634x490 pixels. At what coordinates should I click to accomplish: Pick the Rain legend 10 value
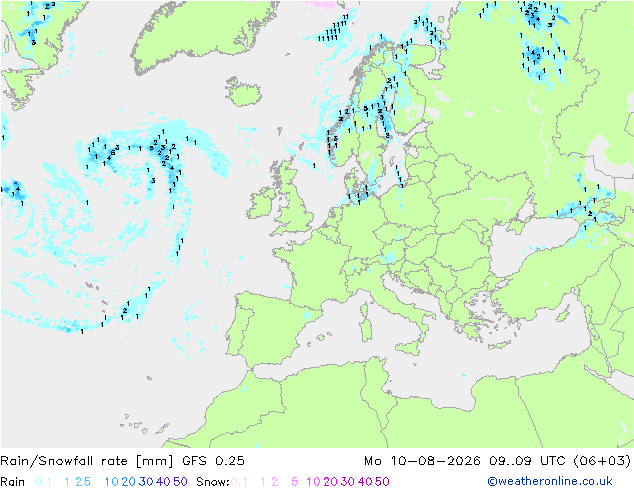(112, 482)
